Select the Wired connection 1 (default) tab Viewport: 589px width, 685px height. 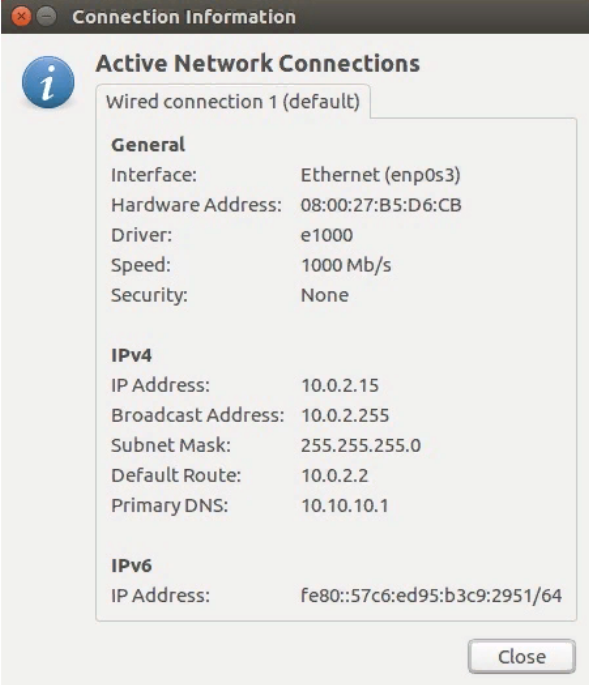(233, 102)
